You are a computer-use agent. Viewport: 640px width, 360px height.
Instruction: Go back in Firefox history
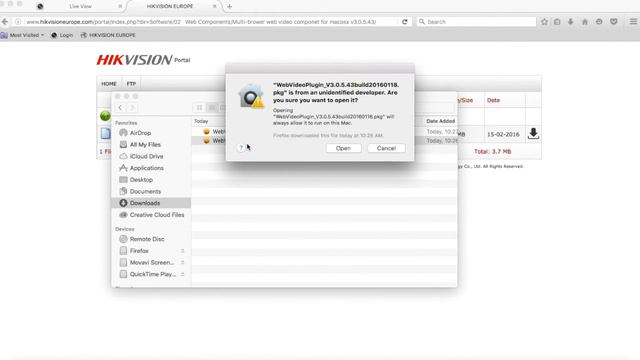[5, 22]
